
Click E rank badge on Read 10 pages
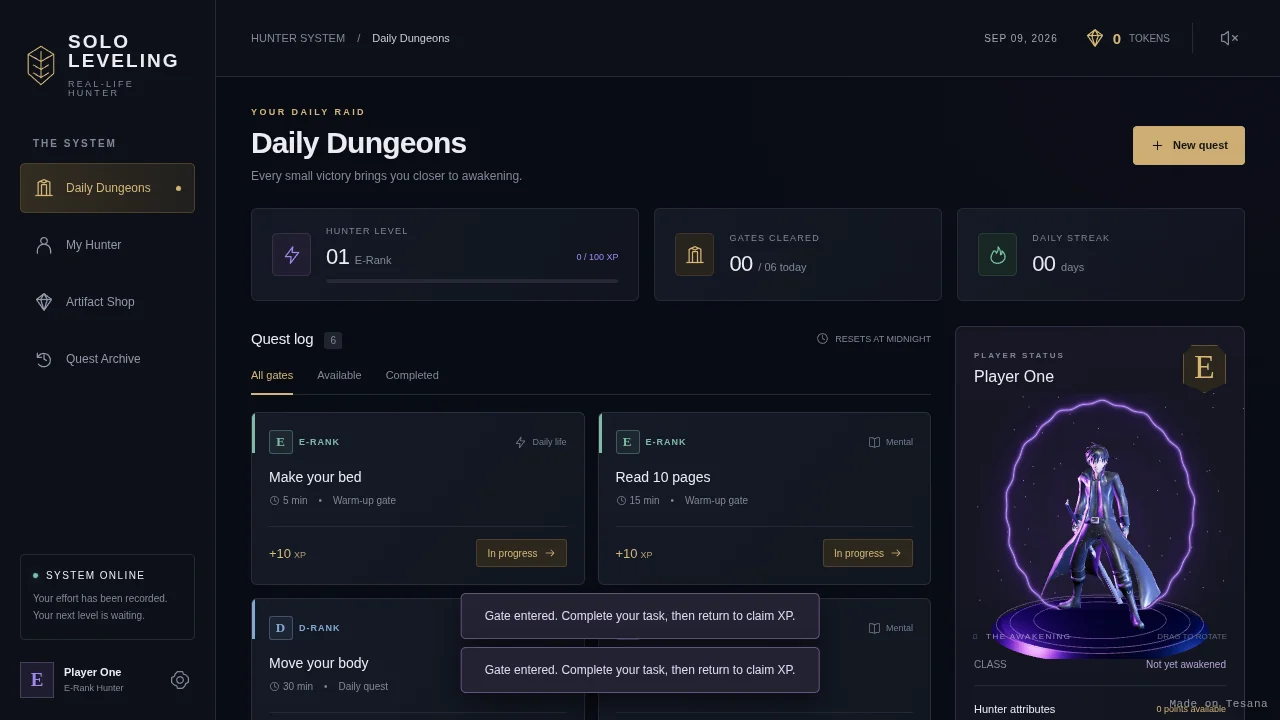coord(627,442)
